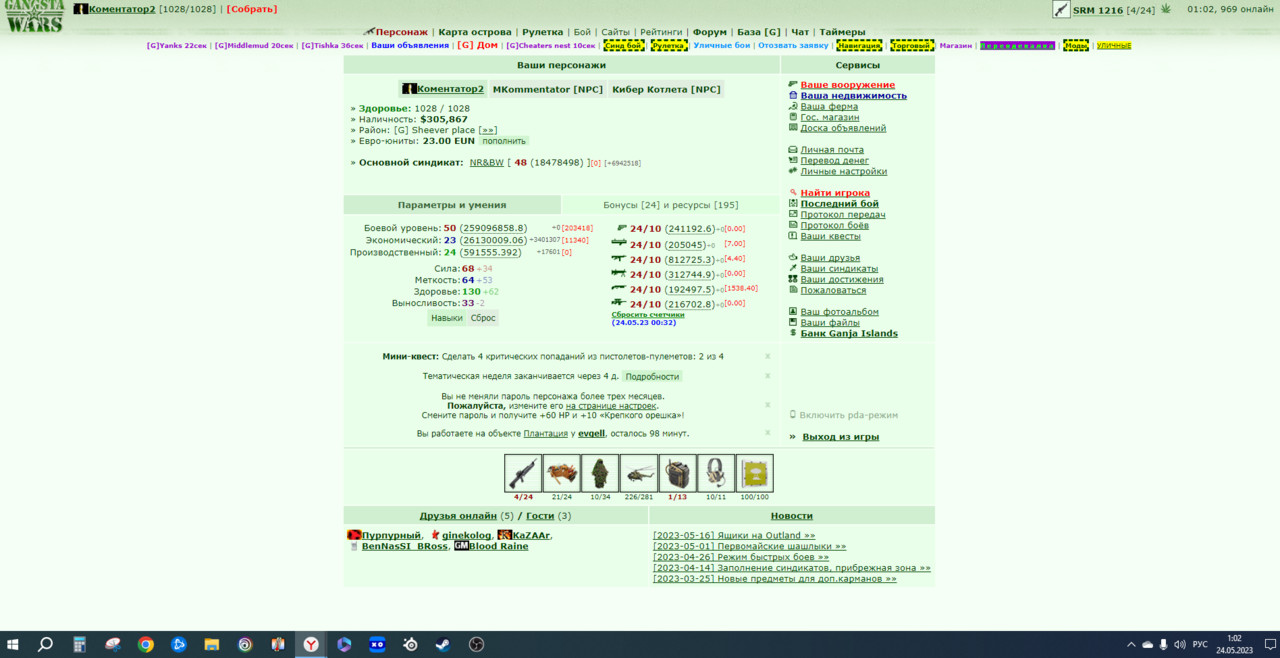Click the [»»] link next to Sheever place
This screenshot has height=658, width=1280.
(x=488, y=130)
